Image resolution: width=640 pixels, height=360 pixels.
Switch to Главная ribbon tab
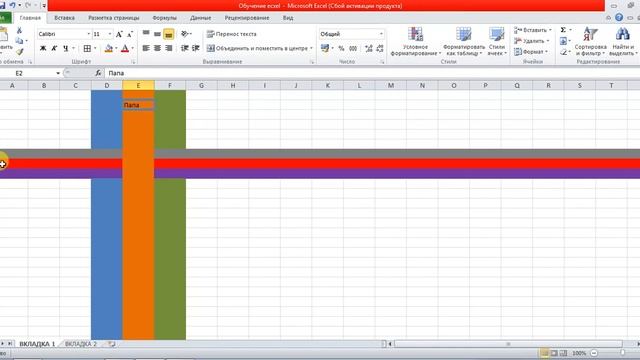pos(30,18)
